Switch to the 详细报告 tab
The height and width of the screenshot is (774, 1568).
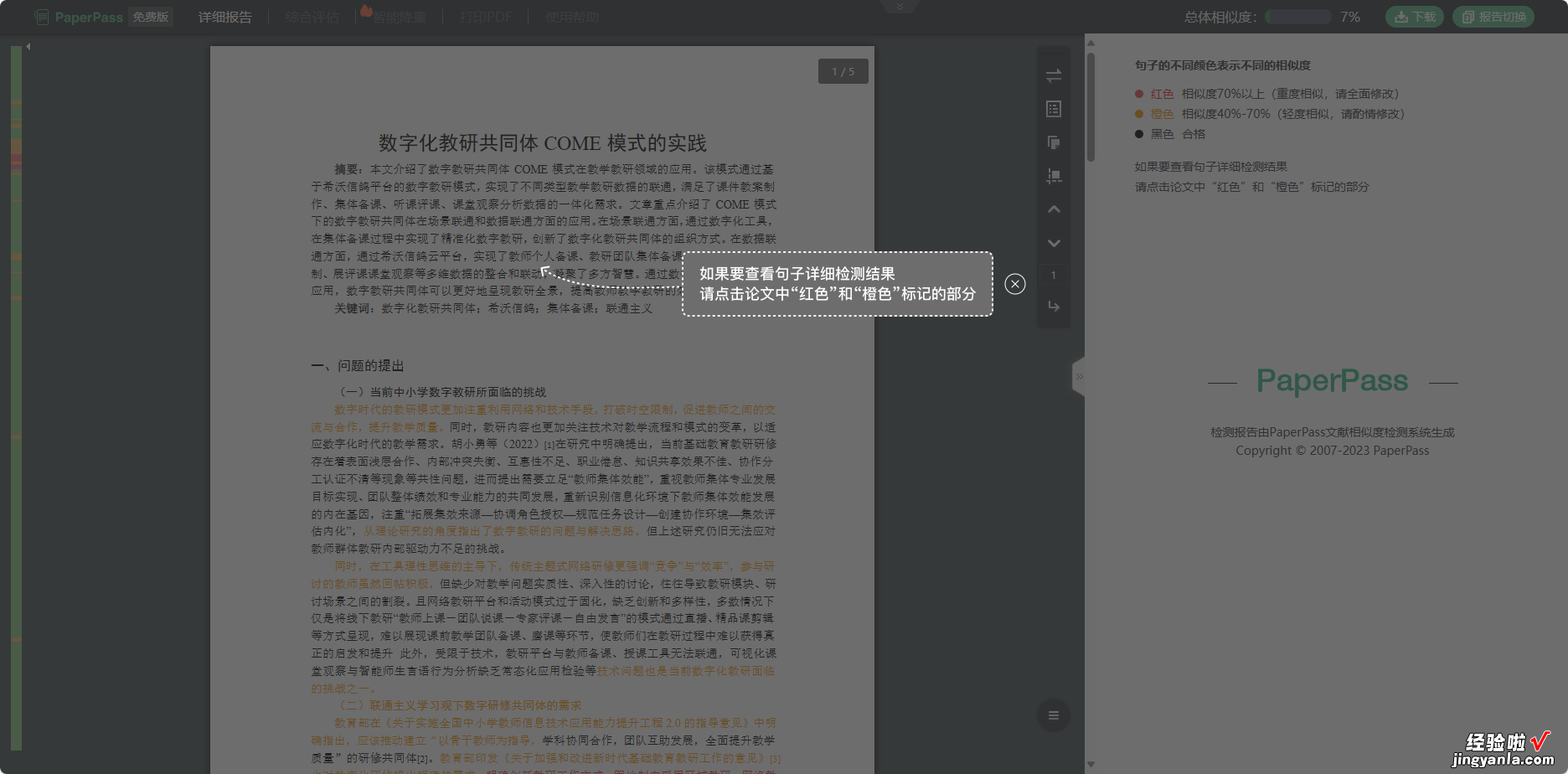224,17
